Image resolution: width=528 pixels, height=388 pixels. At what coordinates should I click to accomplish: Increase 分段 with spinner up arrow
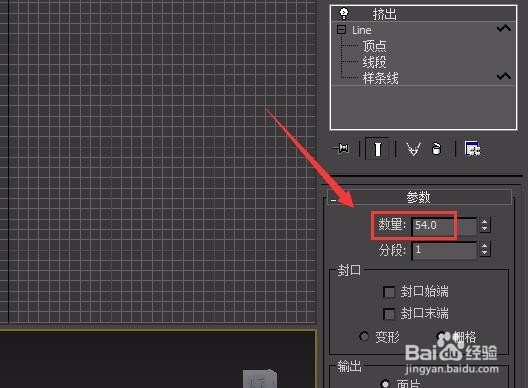click(x=485, y=246)
